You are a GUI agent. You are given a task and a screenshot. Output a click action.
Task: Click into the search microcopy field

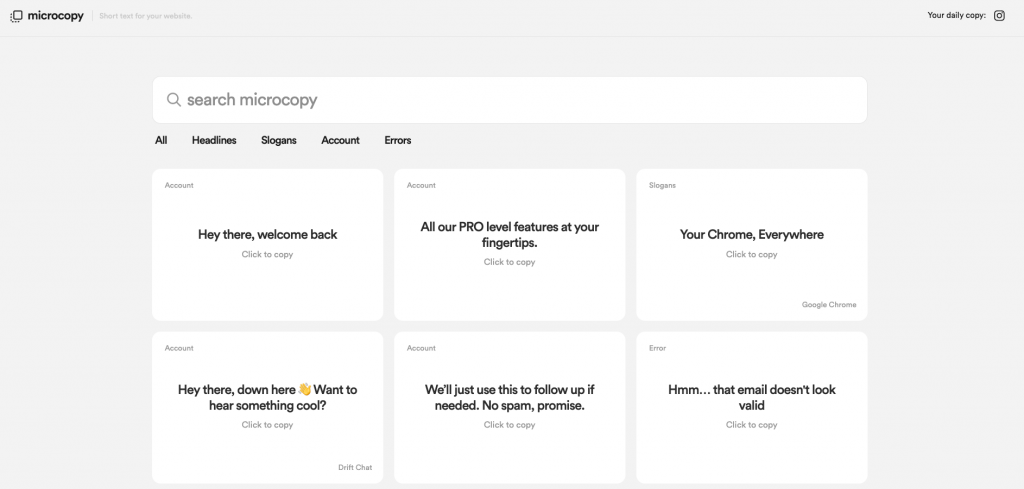[x=520, y=100]
